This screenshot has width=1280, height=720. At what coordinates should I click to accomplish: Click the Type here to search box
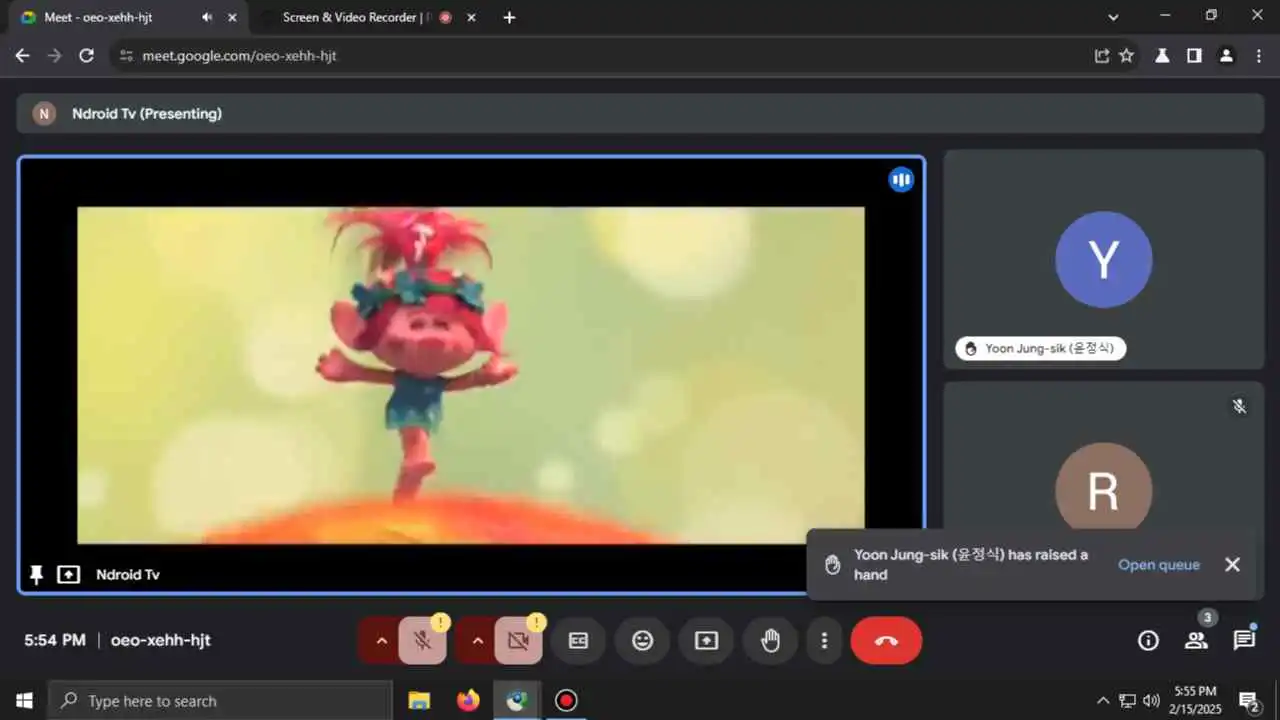point(220,701)
